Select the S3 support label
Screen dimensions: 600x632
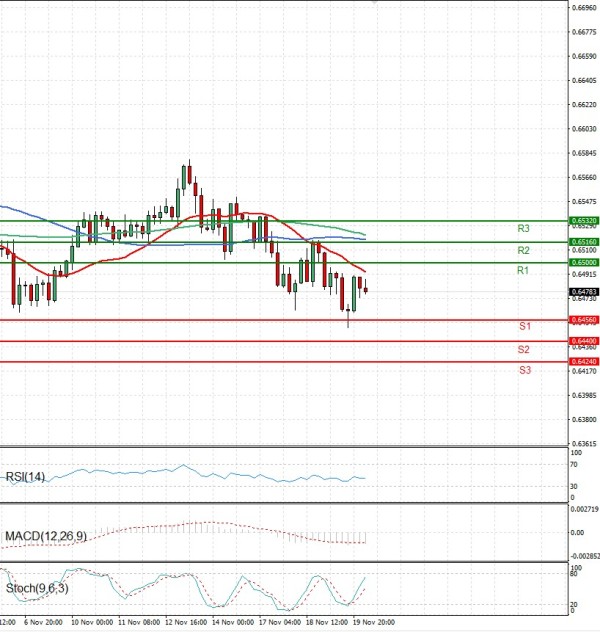tap(524, 370)
